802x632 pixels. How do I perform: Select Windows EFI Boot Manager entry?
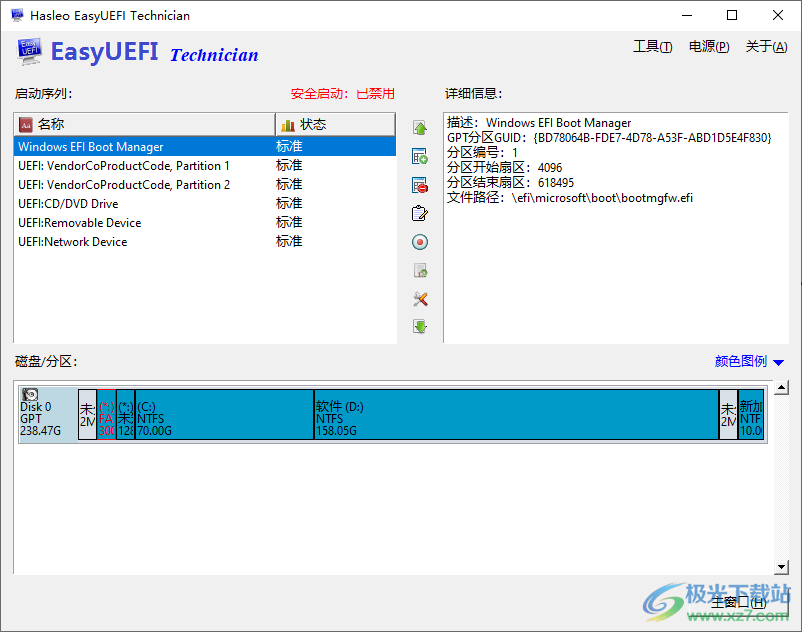205,147
